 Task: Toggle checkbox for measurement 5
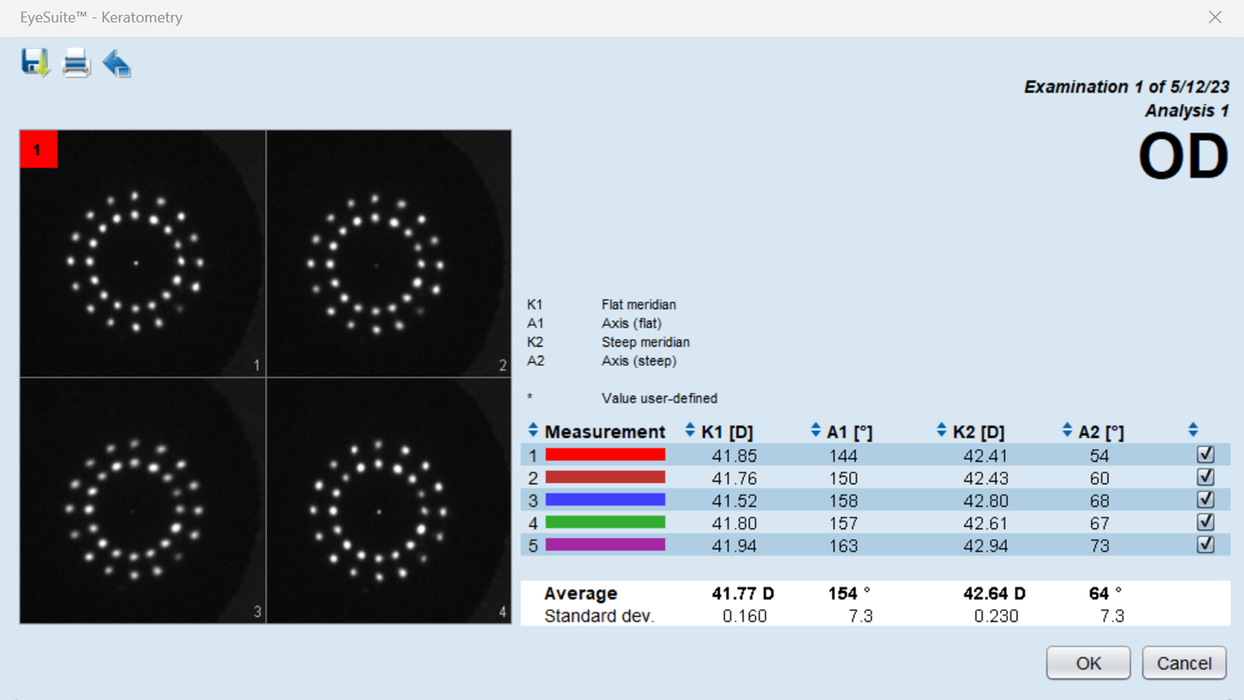(x=1206, y=544)
